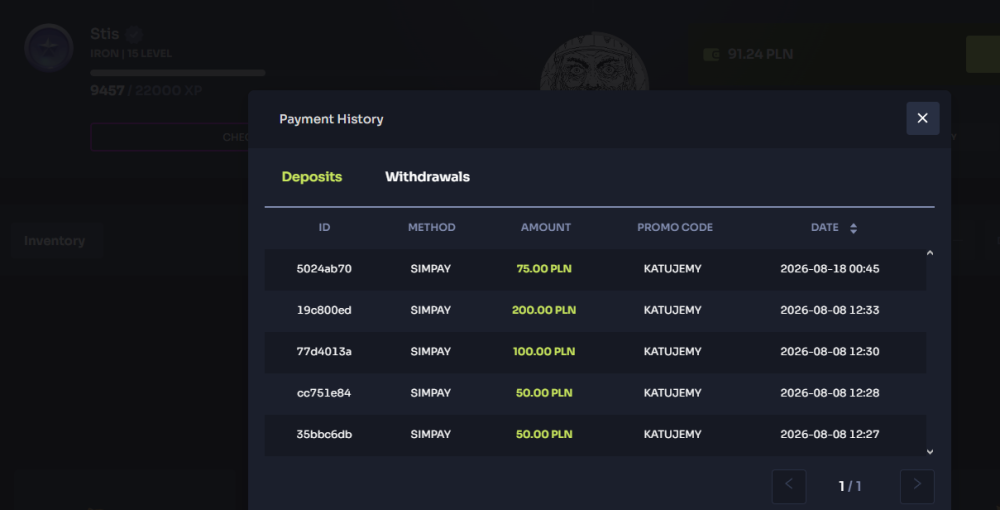Click the PROMO CODE column header

click(675, 228)
